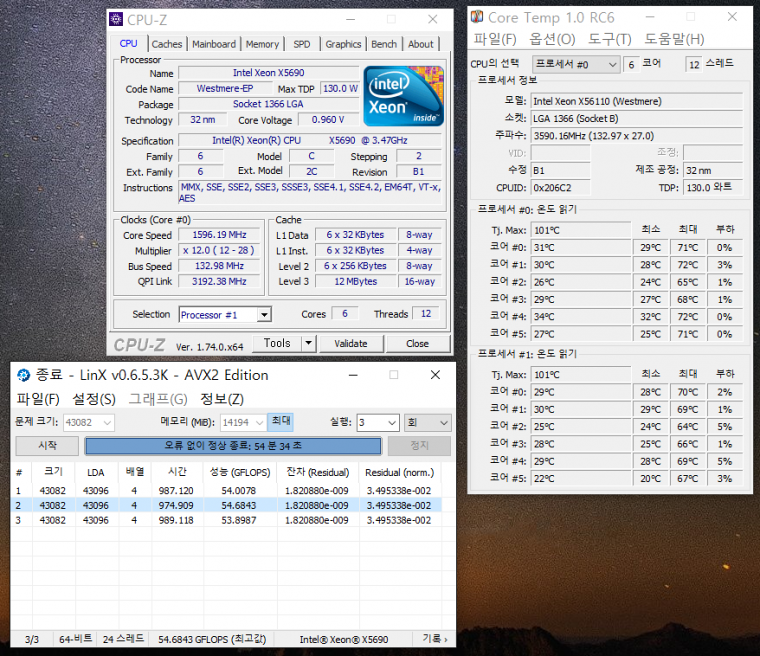The width and height of the screenshot is (760, 656).
Task: Open the Mainboard tab in CPU-Z
Action: [214, 44]
